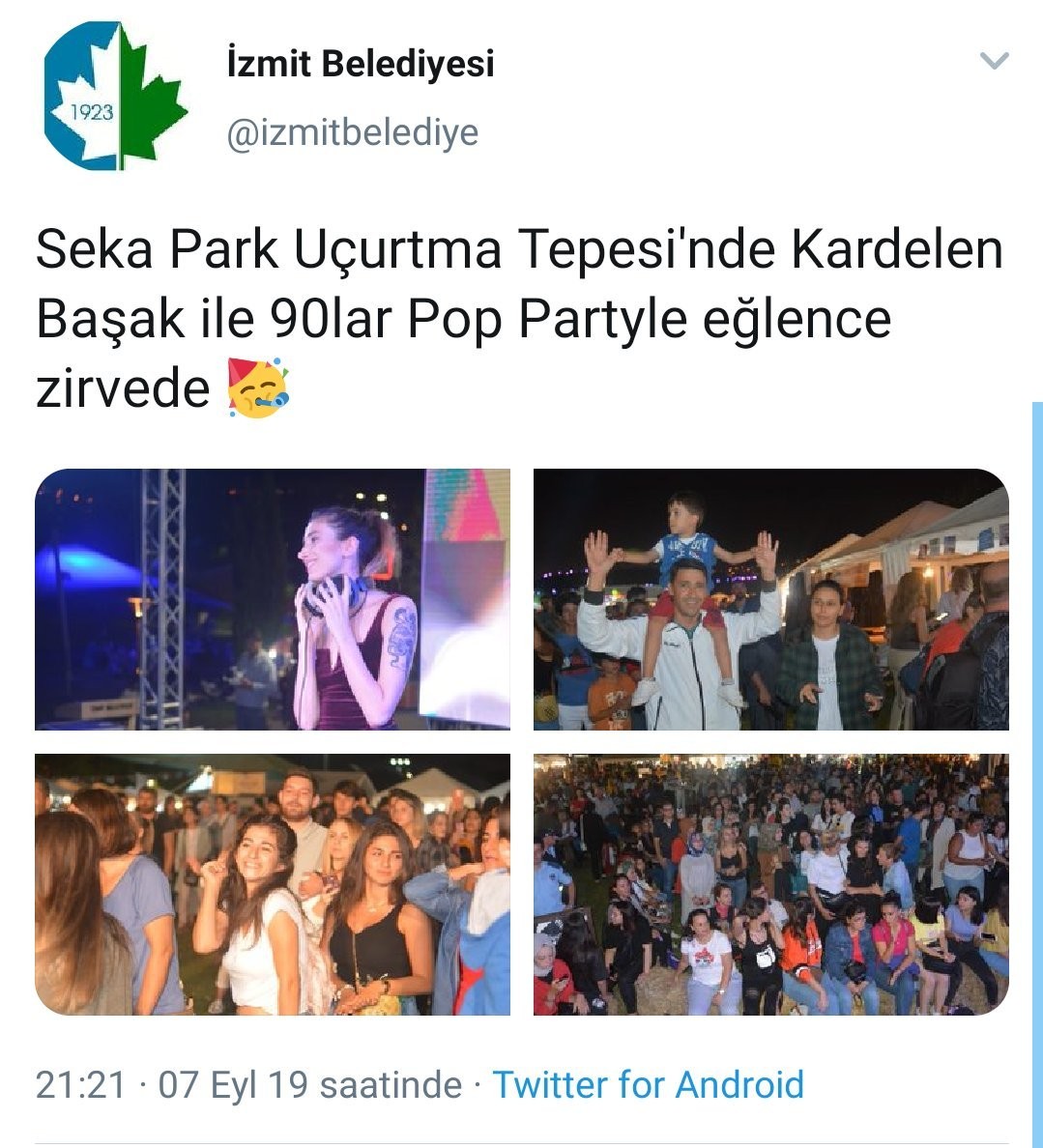Click the tweet text about Seka Park
This screenshot has width=1043, height=1148.
coord(518,319)
